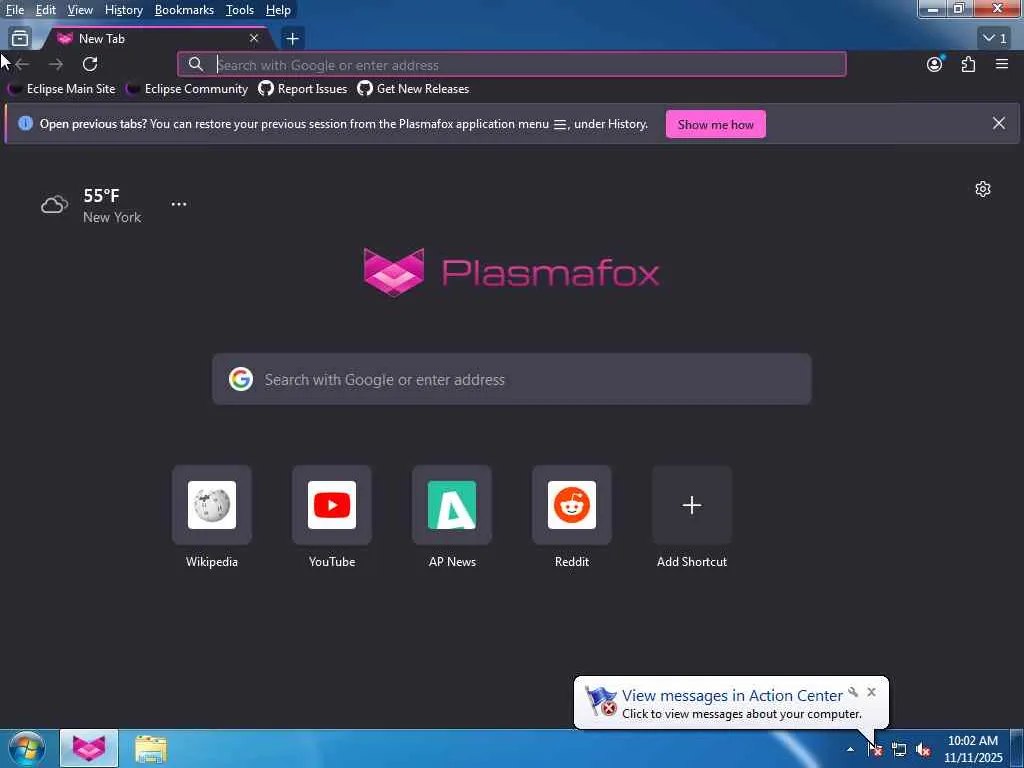Open the Help menu

point(278,10)
